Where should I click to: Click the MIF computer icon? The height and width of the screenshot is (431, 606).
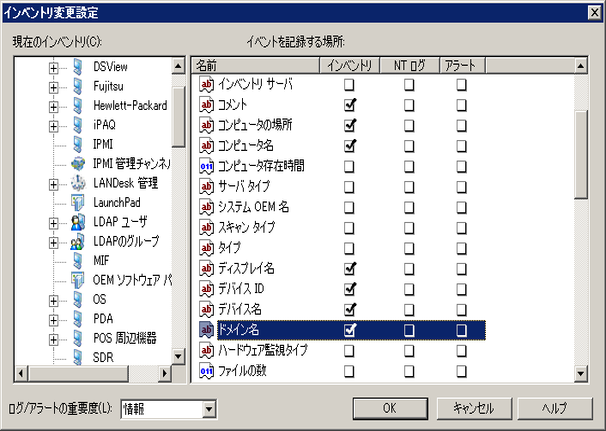coord(78,261)
